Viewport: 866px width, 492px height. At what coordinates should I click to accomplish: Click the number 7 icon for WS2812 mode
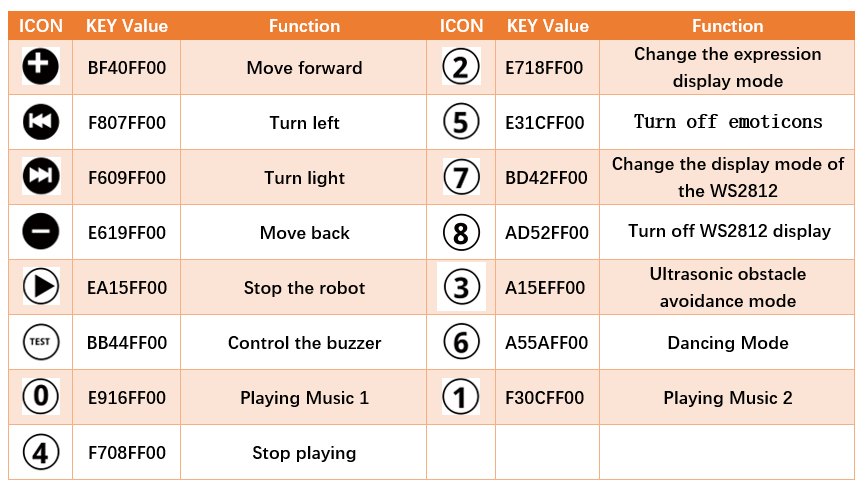461,177
